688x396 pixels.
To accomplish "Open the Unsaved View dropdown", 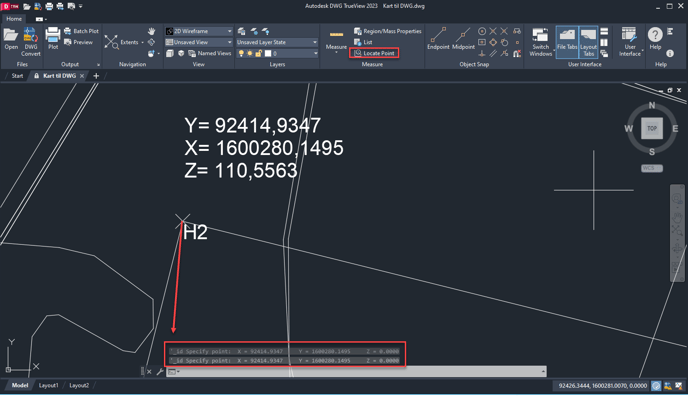I will pos(199,42).
